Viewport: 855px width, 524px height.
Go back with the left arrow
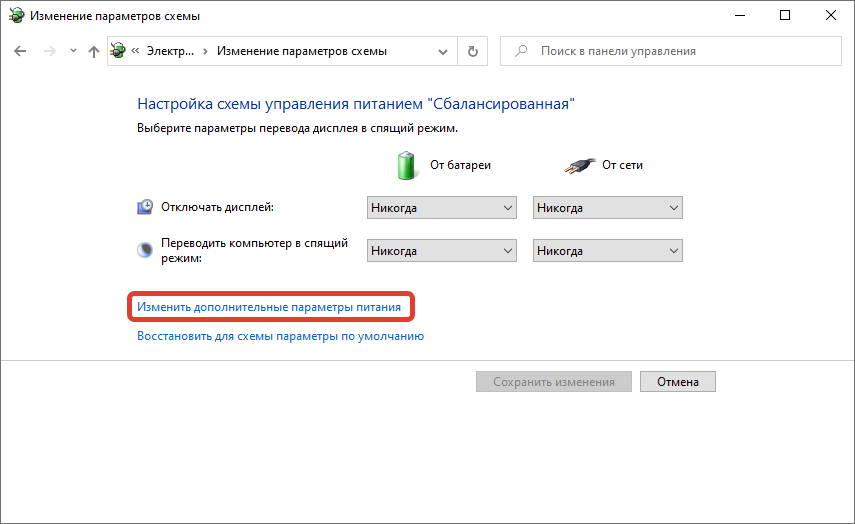click(20, 51)
